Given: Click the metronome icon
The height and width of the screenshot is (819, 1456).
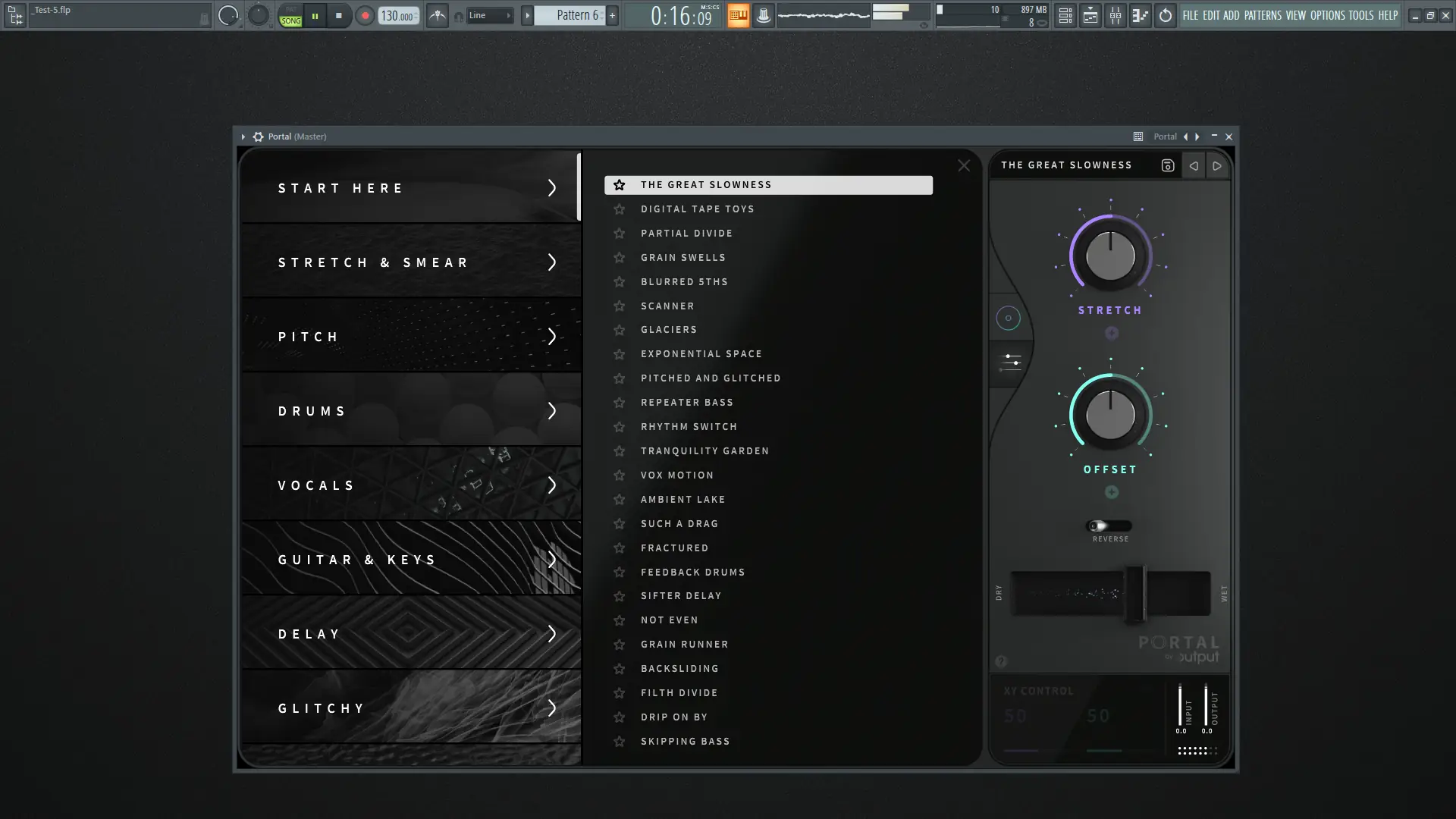Looking at the screenshot, I should (x=438, y=15).
